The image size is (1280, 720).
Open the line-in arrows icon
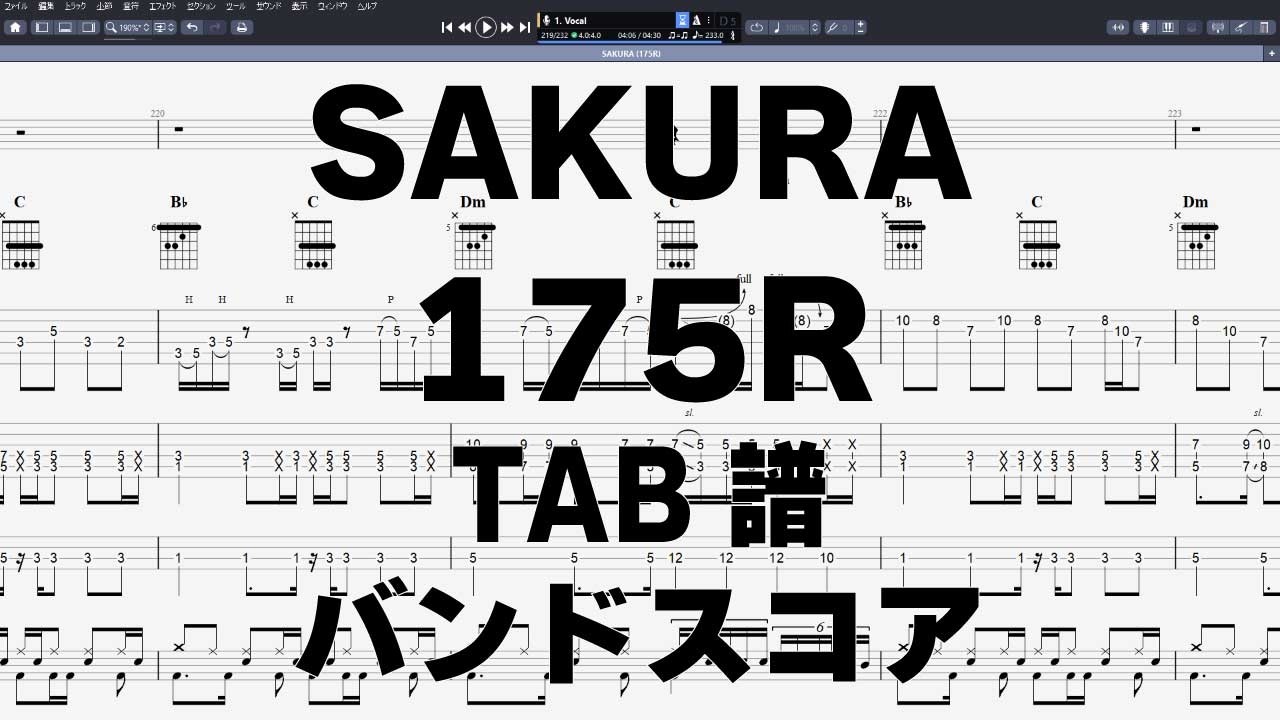pyautogui.click(x=1118, y=27)
